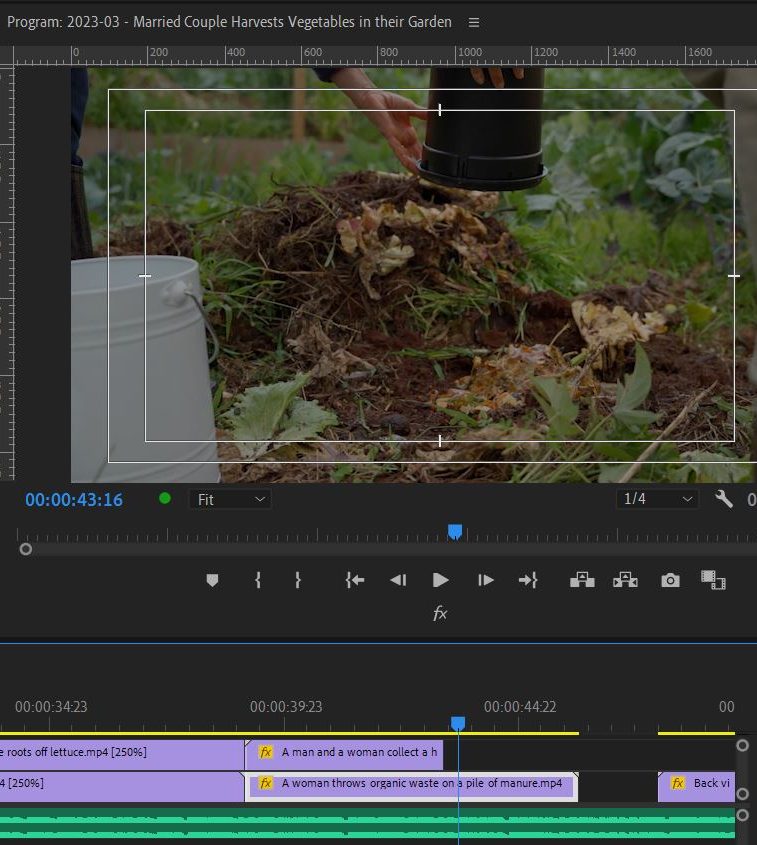The height and width of the screenshot is (845, 757).
Task: Click fx badge on 'A woman throws' clip
Action: tap(266, 783)
